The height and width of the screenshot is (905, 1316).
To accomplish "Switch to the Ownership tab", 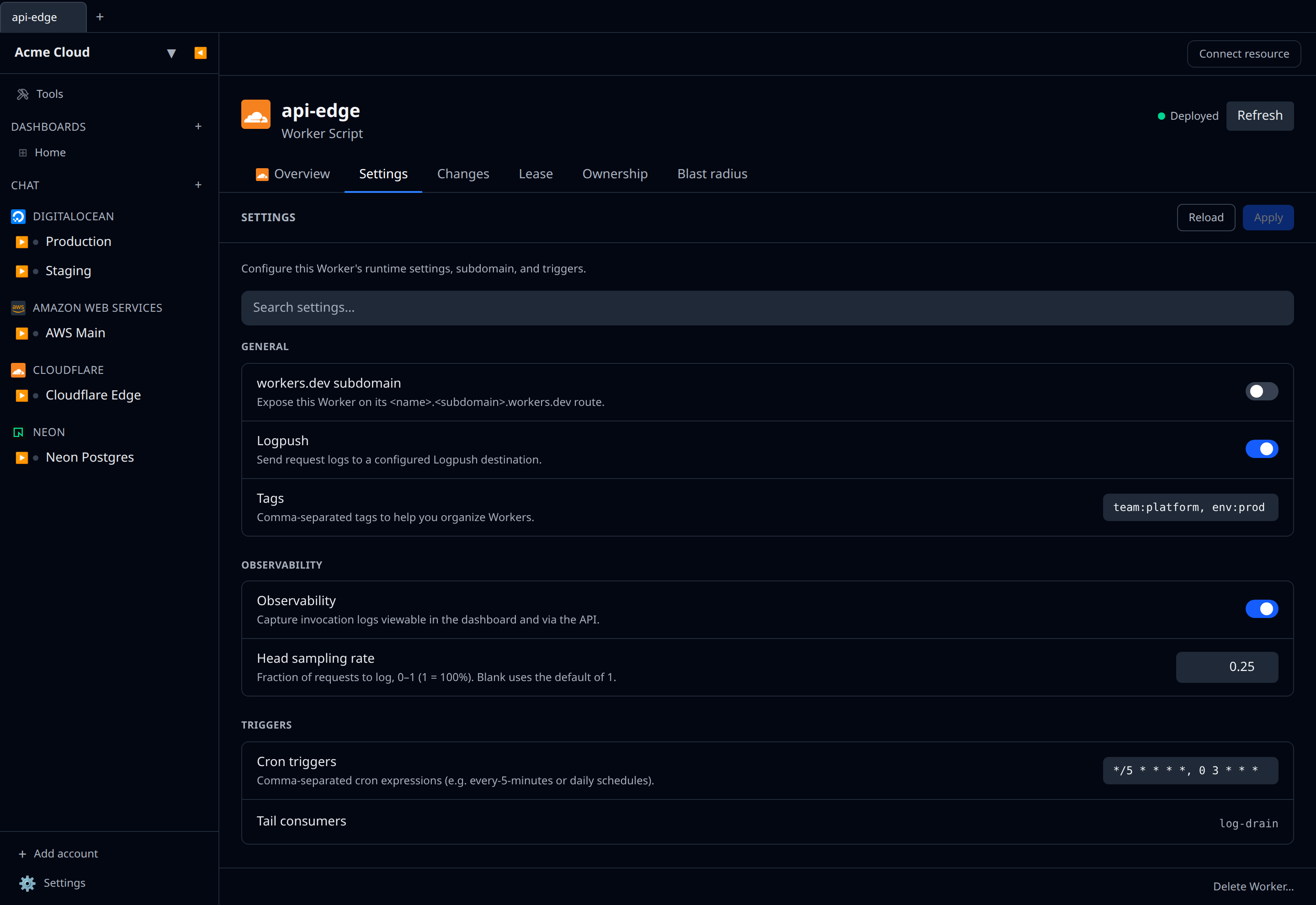I will point(615,174).
